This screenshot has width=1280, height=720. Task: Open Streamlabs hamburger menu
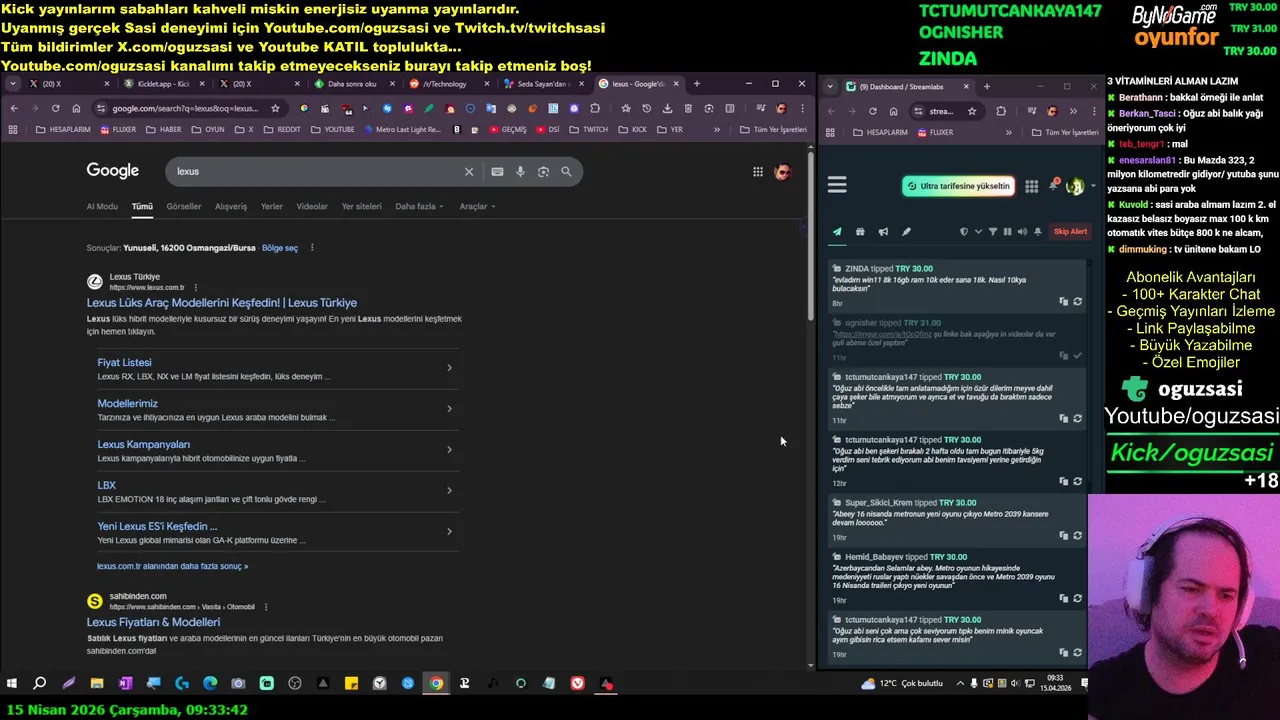click(837, 185)
